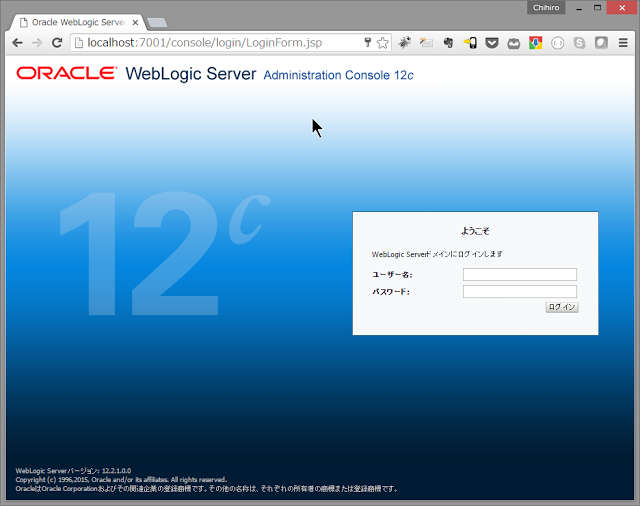The width and height of the screenshot is (640, 506).
Task: Focus the ユーザー名 (username) input field
Action: 520,275
